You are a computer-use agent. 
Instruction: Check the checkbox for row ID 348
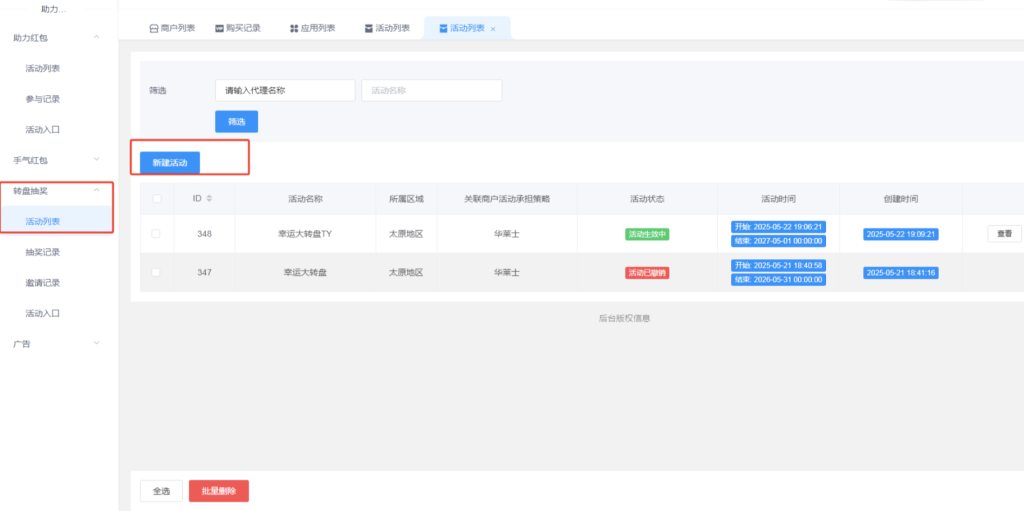click(155, 234)
